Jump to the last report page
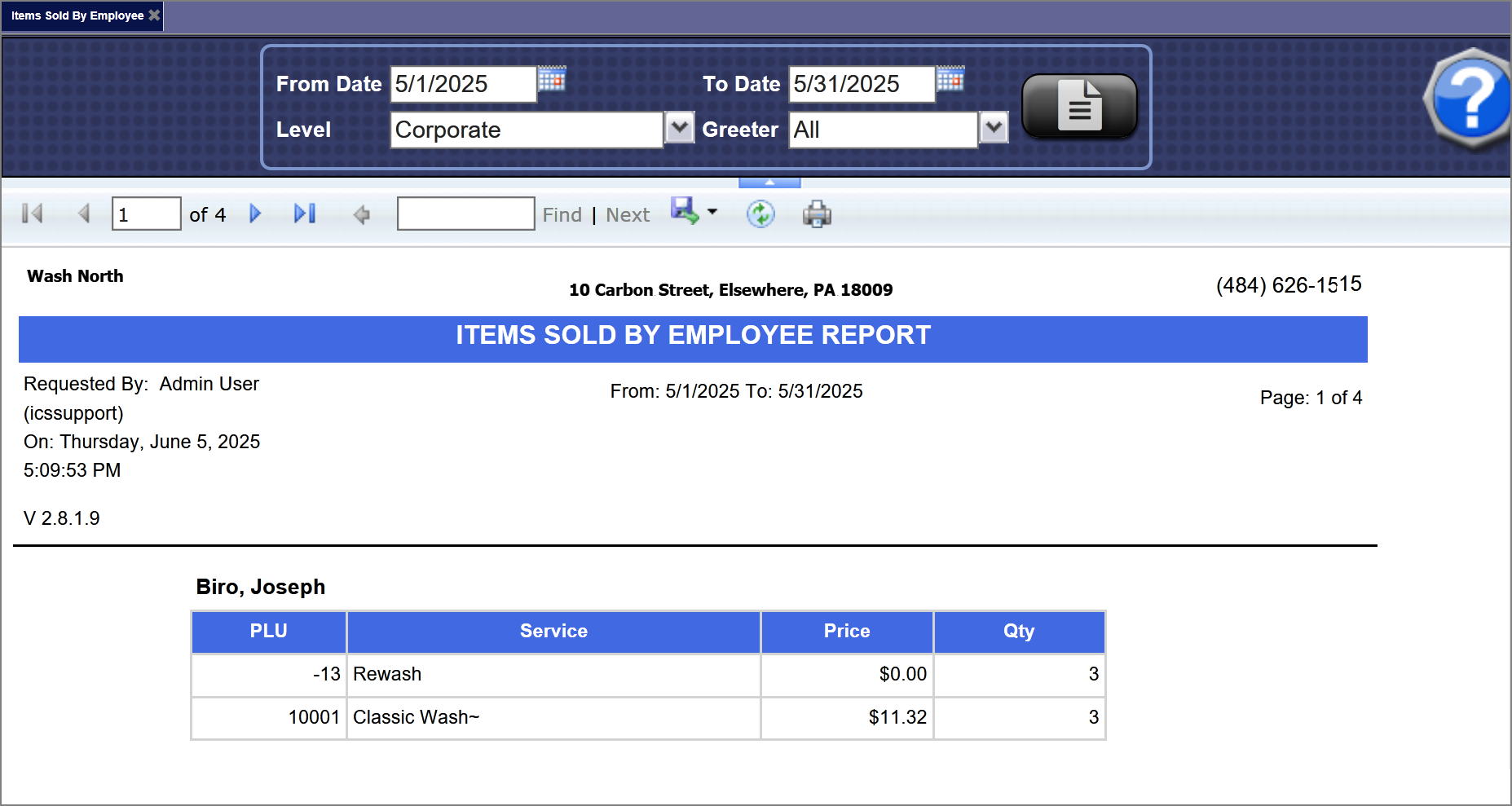1512x806 pixels. [305, 214]
